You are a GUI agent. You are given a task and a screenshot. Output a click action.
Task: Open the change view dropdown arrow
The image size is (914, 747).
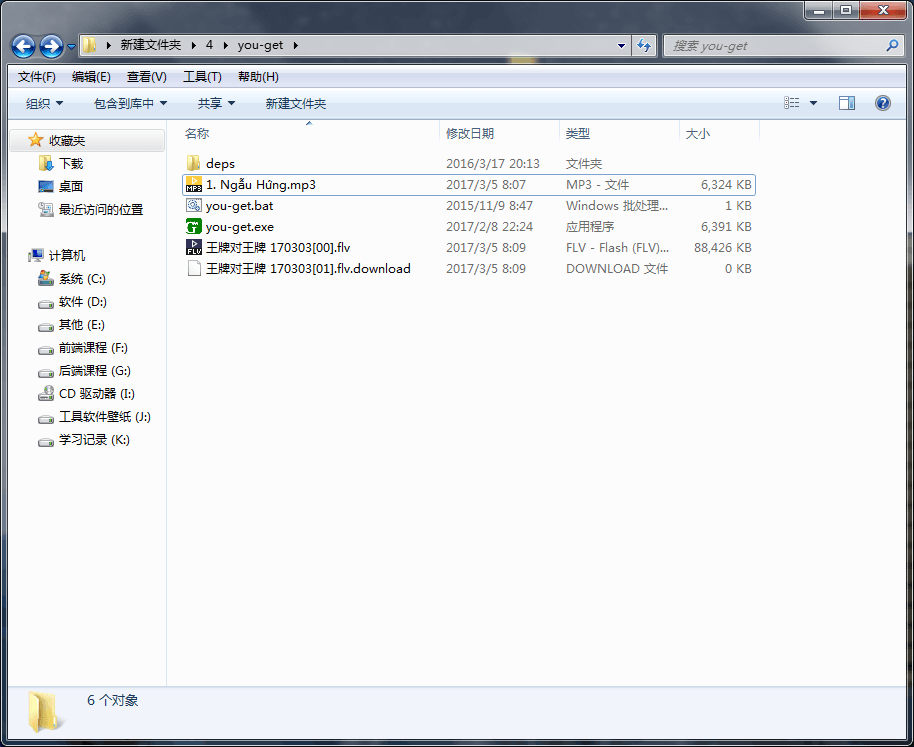click(x=813, y=103)
